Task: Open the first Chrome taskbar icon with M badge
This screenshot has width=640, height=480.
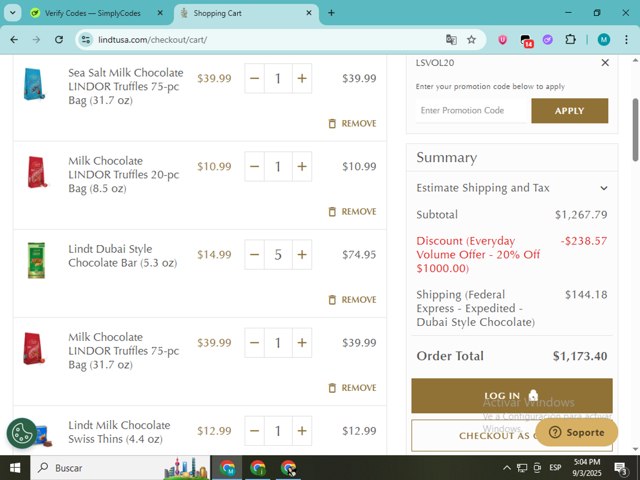Action: 227,468
